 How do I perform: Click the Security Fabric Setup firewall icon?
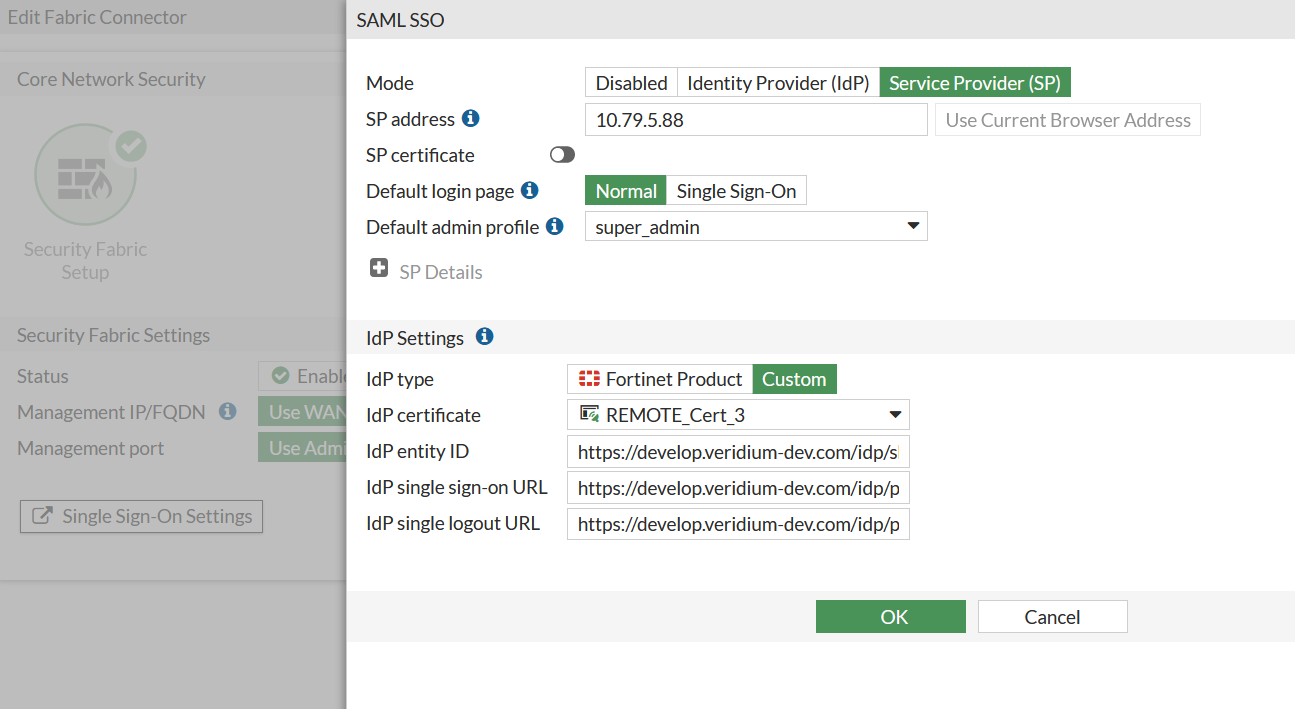[x=85, y=175]
